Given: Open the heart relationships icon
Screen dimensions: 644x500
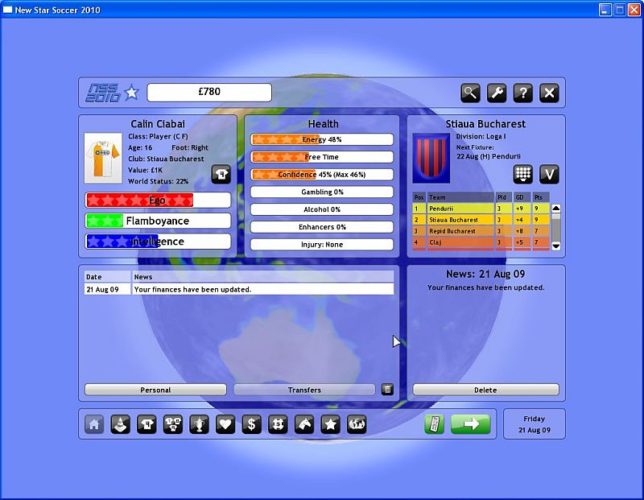Looking at the screenshot, I should [x=225, y=424].
